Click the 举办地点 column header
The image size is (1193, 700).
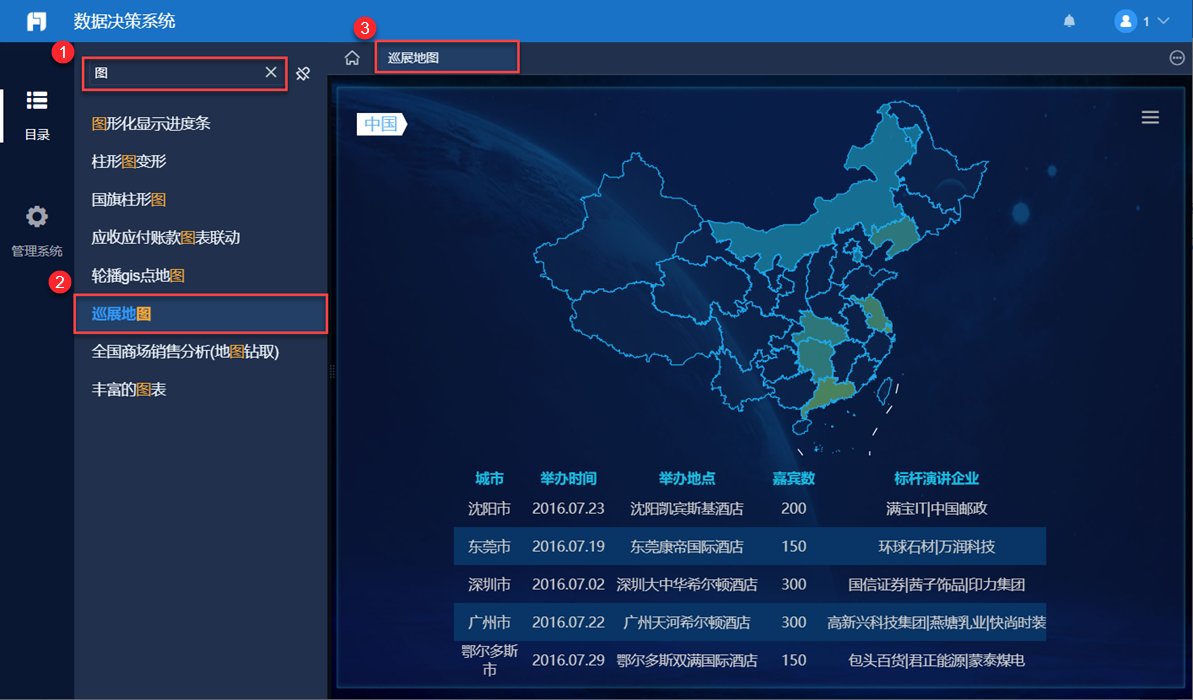point(687,479)
